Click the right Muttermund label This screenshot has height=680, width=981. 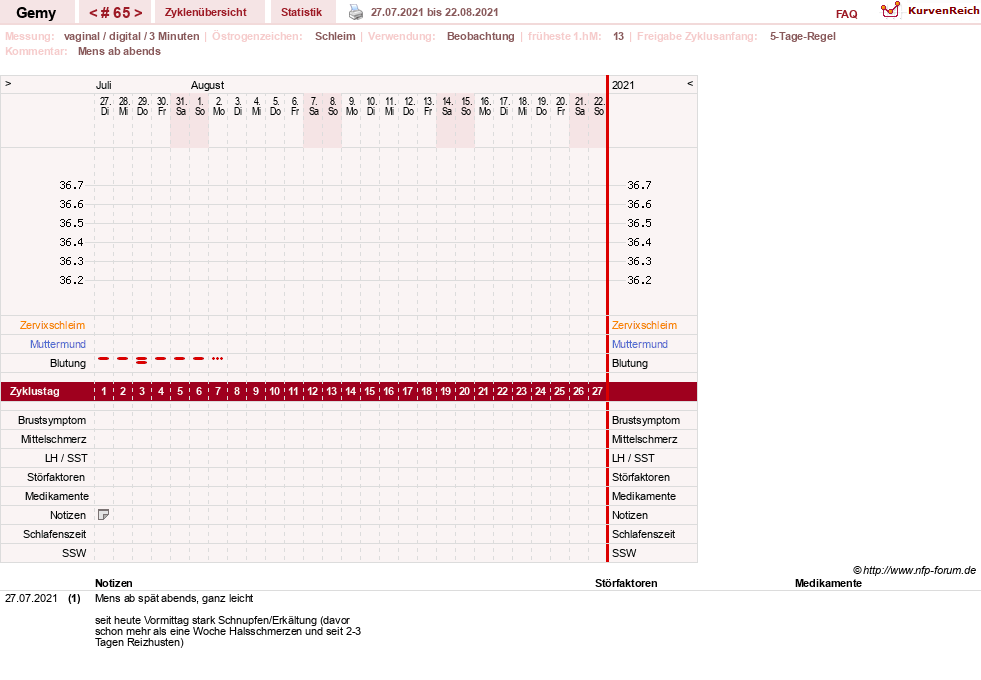(639, 344)
